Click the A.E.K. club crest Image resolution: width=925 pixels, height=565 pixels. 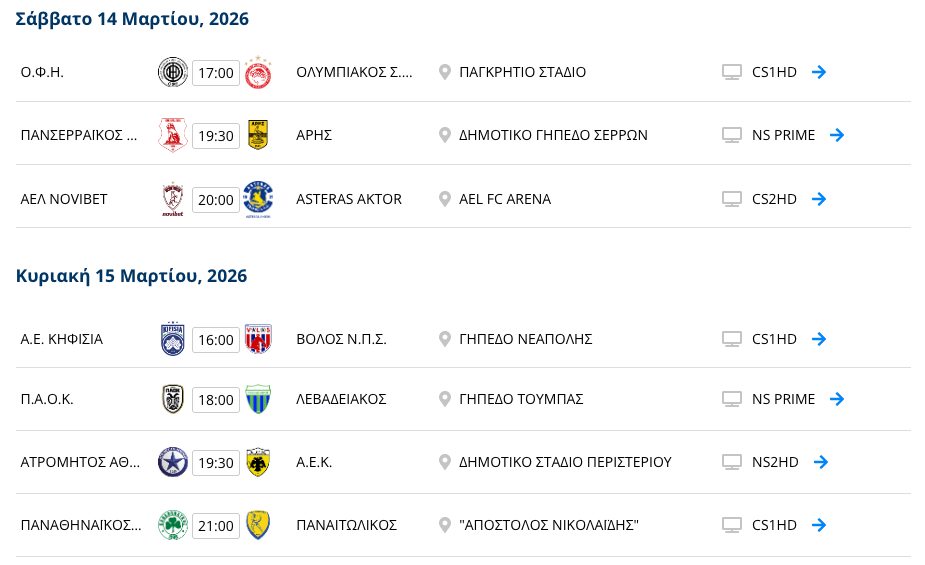(258, 462)
